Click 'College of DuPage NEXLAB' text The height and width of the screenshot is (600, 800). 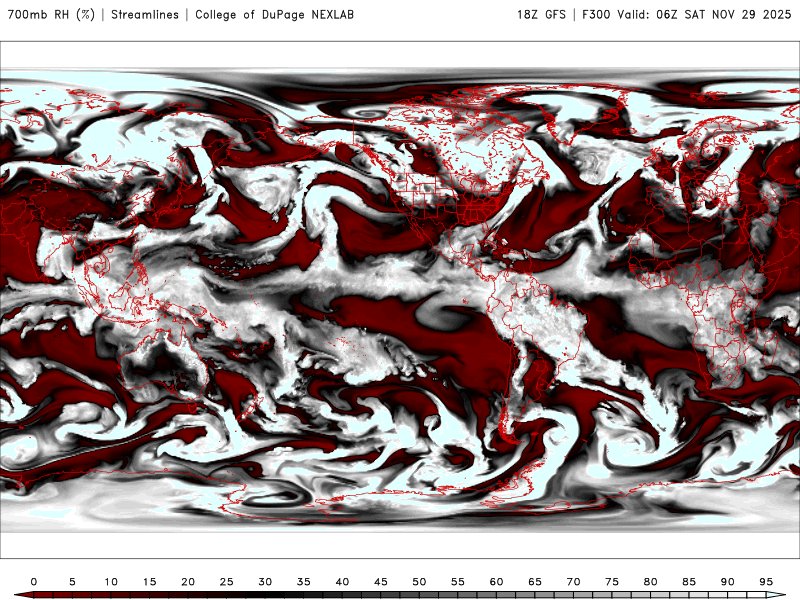[x=274, y=15]
